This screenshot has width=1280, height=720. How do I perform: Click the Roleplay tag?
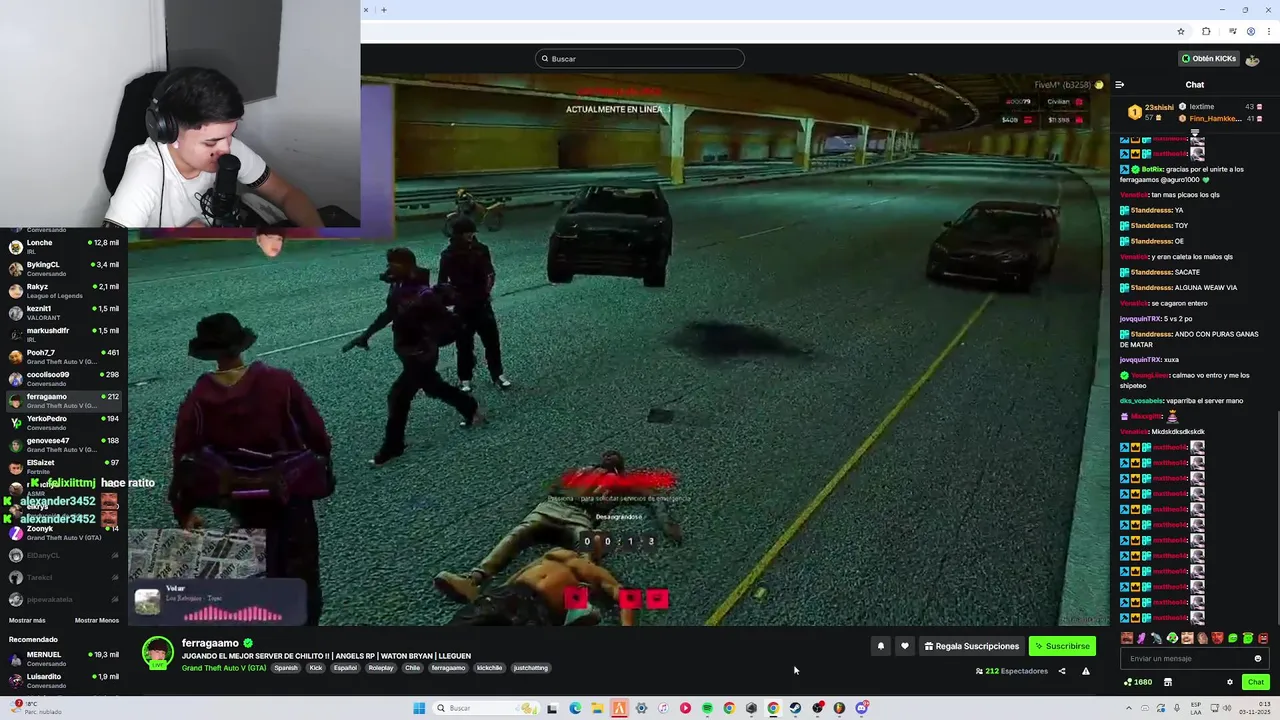coord(381,668)
